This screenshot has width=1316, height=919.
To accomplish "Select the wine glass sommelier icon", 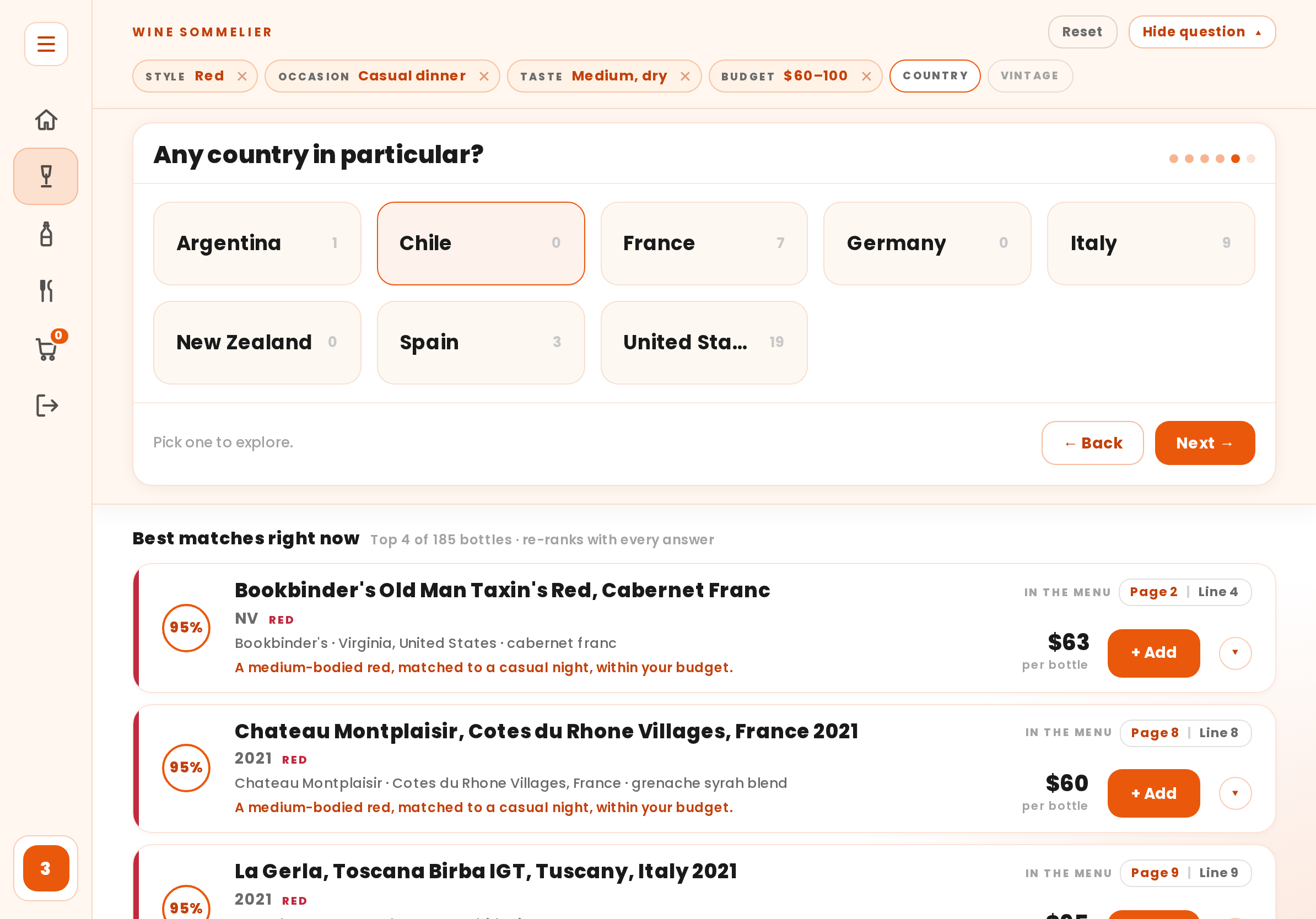I will pyautogui.click(x=46, y=176).
